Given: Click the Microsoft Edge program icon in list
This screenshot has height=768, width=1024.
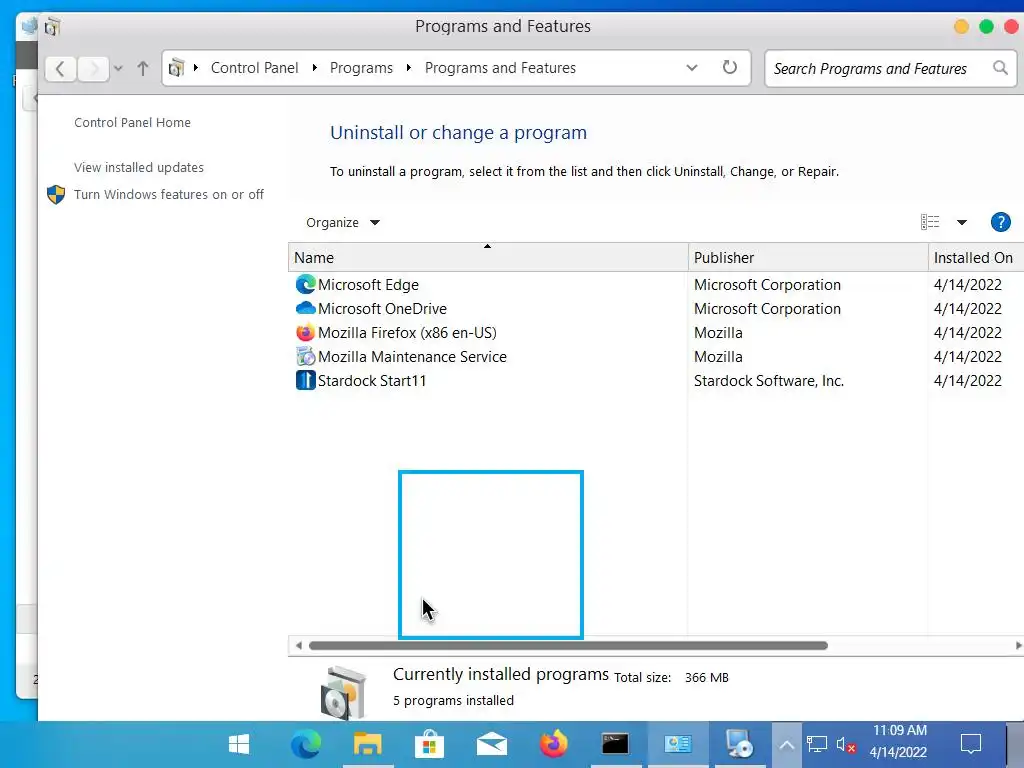Looking at the screenshot, I should (305, 284).
